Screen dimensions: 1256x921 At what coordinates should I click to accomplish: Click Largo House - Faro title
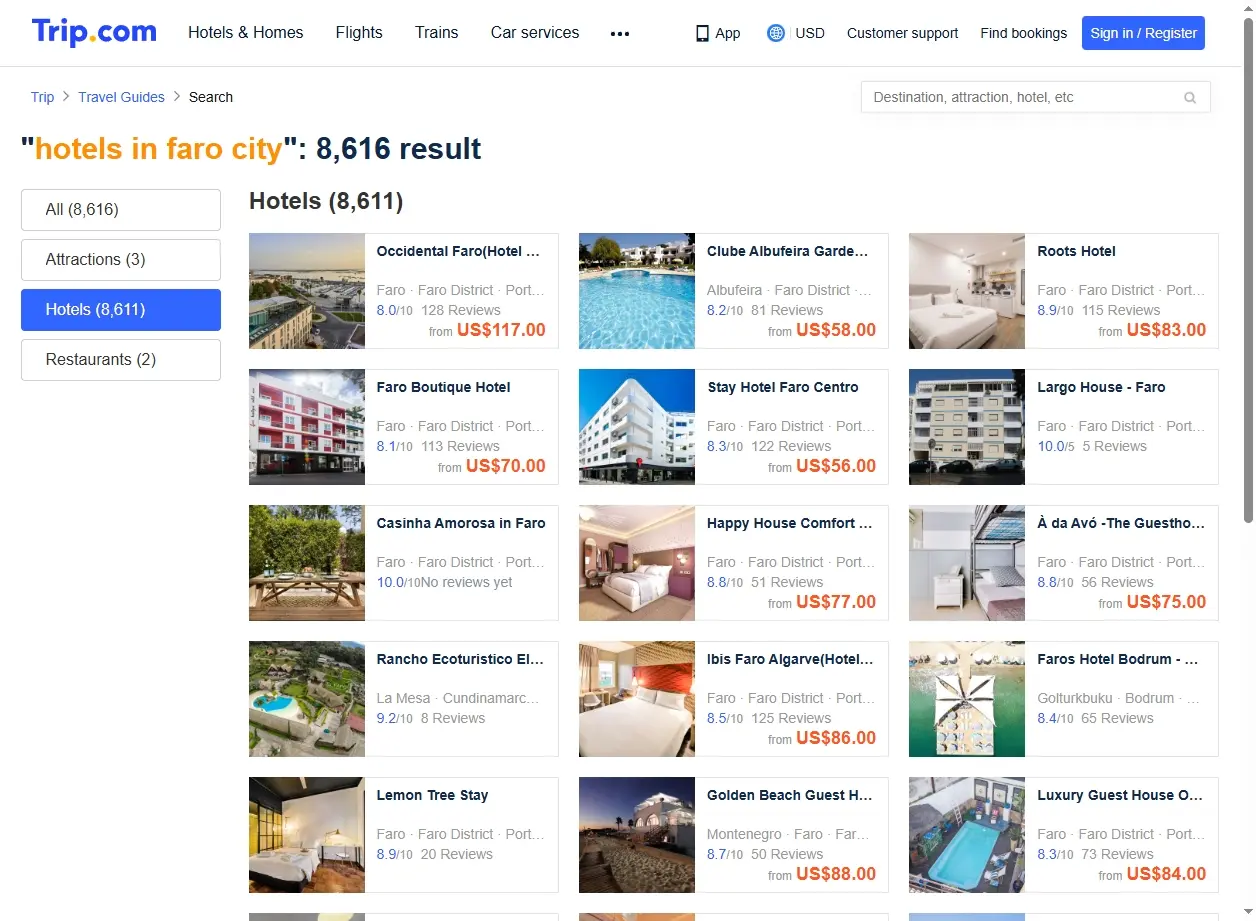(x=1101, y=387)
